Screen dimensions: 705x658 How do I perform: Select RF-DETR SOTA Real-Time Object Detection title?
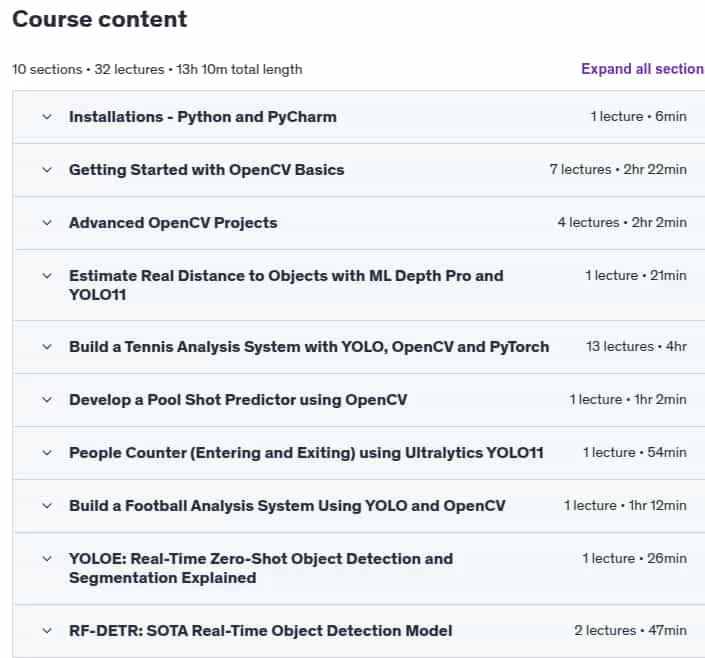(x=260, y=631)
